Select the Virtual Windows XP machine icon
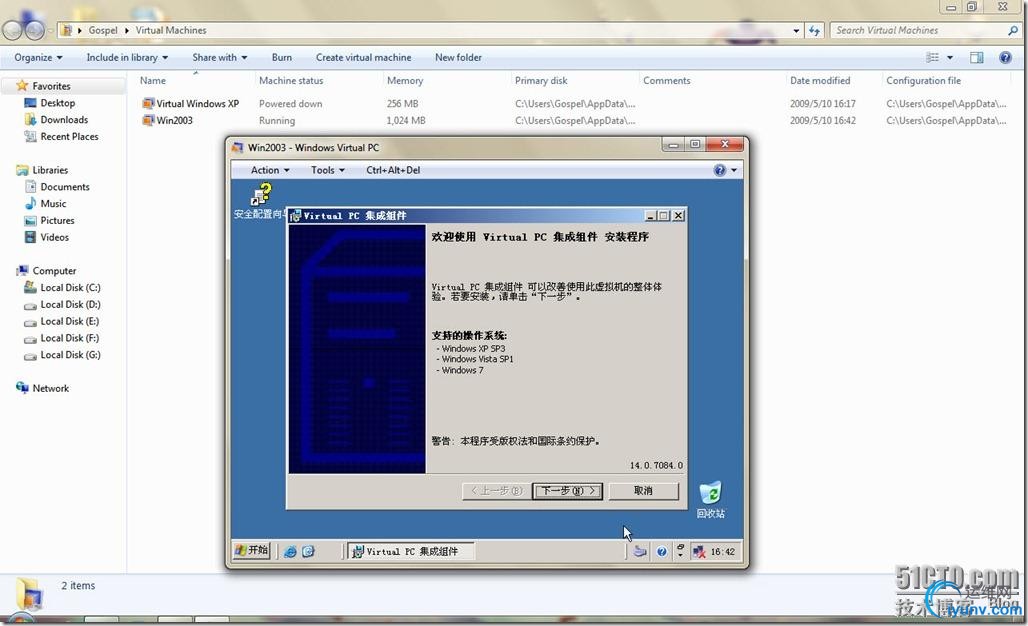Screen dimensions: 1028x626 pyautogui.click(x=148, y=104)
